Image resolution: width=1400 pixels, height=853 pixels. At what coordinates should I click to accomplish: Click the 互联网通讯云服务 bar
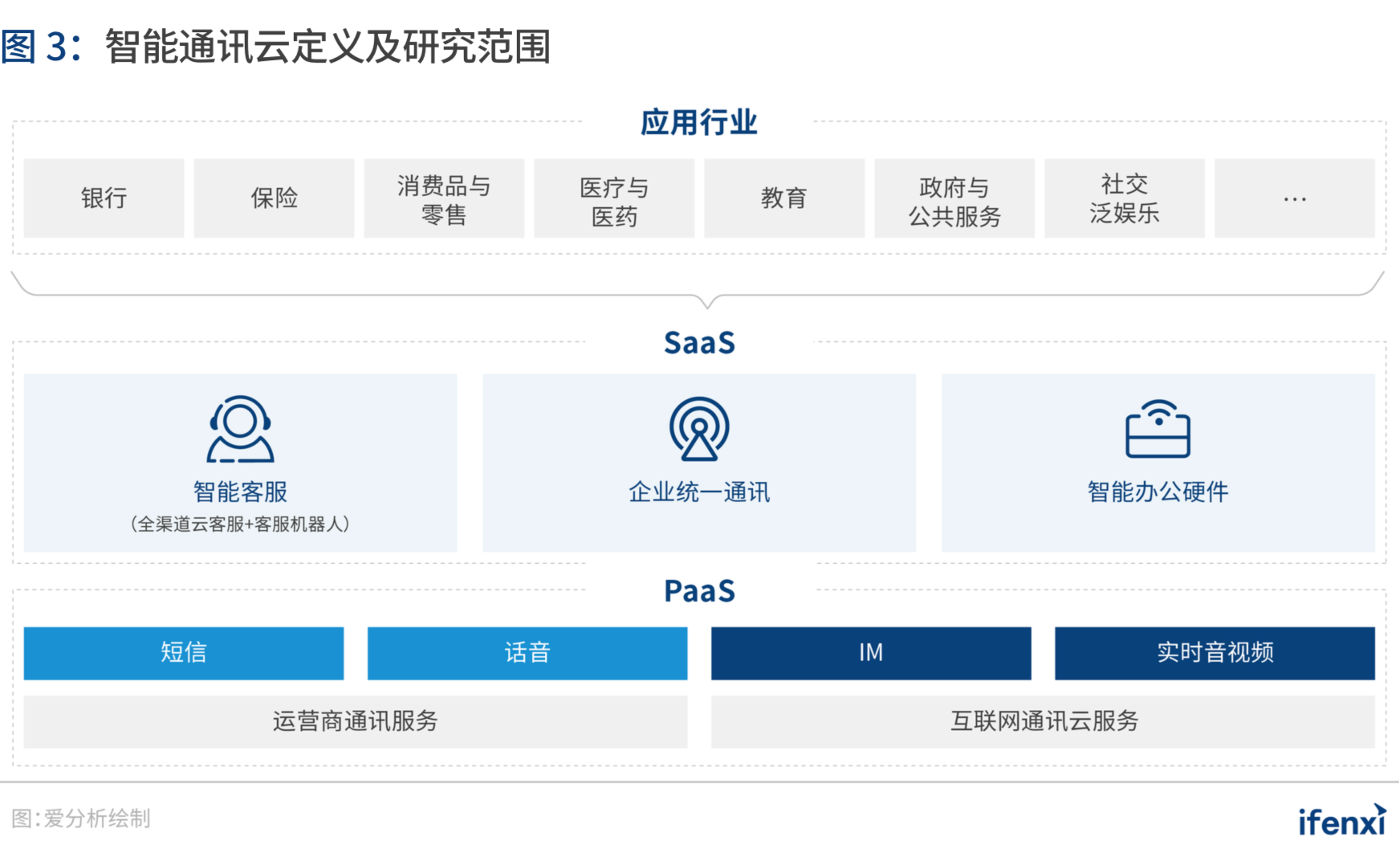(1044, 721)
